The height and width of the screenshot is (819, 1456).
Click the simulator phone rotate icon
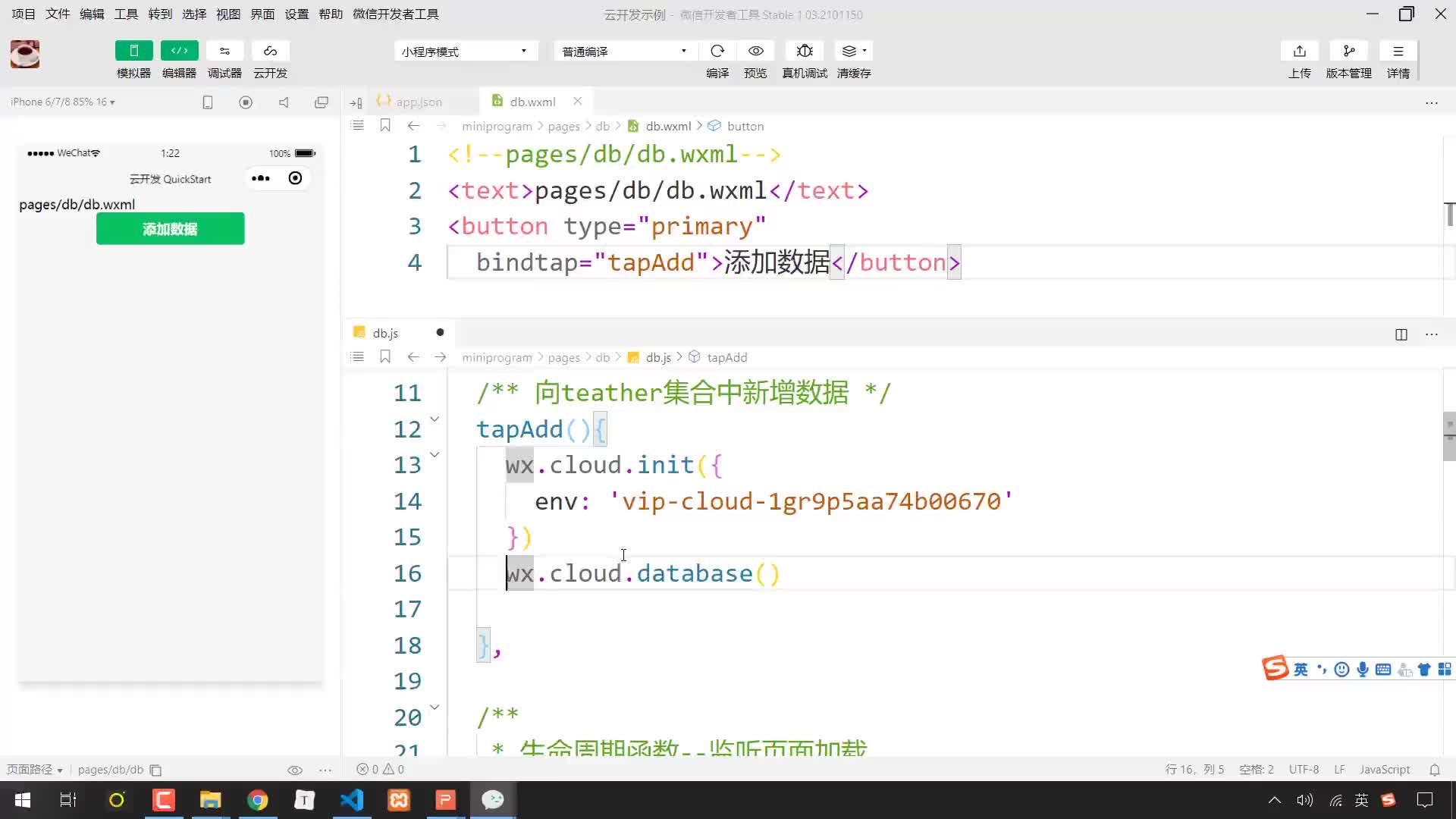coord(208,102)
